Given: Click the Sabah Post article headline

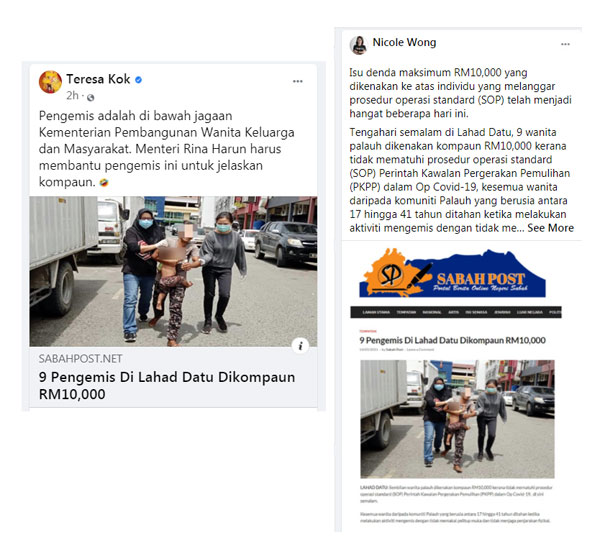Looking at the screenshot, I should pyautogui.click(x=452, y=340).
